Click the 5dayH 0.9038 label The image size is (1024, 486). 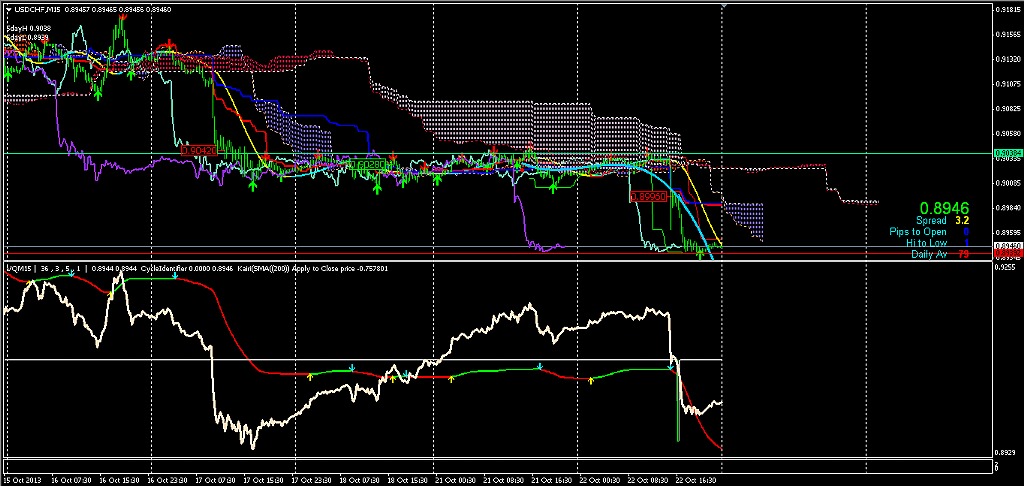pyautogui.click(x=28, y=28)
